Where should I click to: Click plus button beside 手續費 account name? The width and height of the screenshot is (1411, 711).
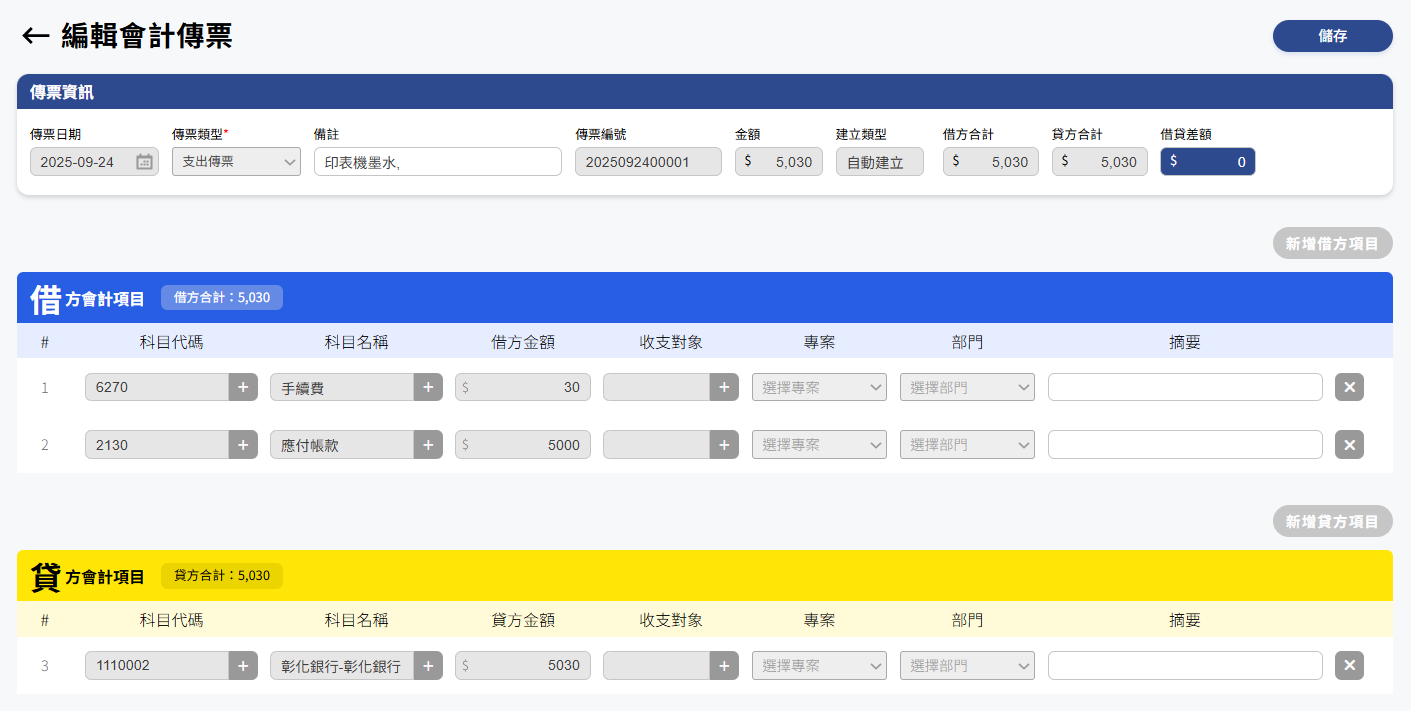pos(428,387)
